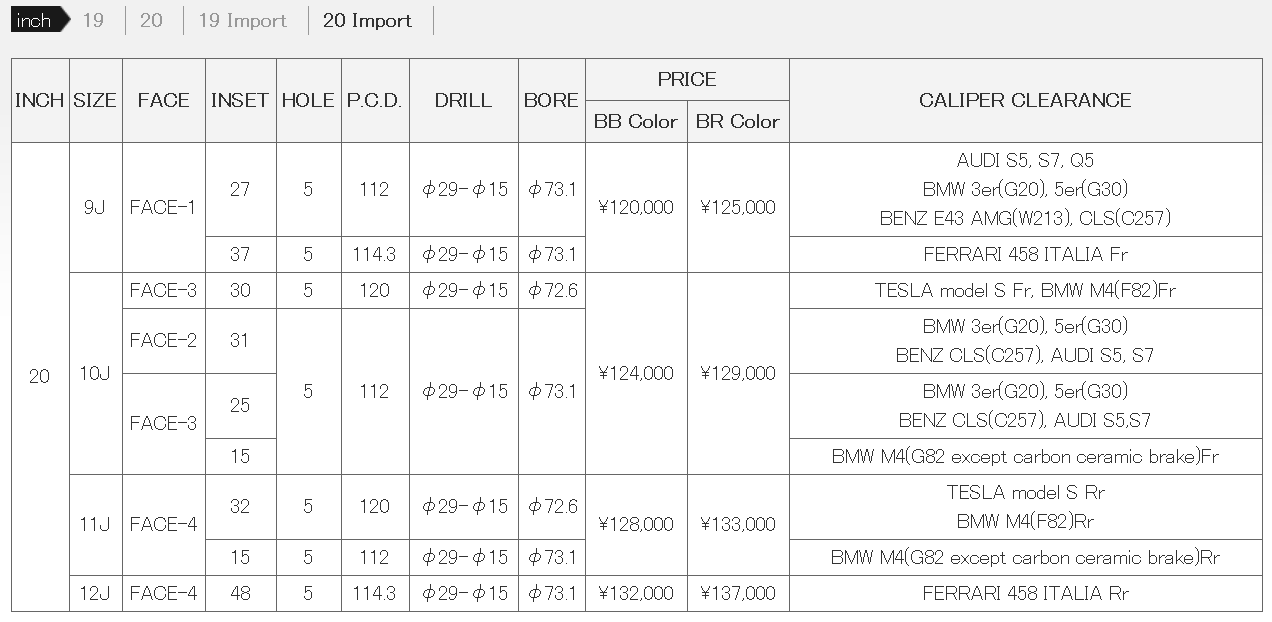Viewport: 1272px width, 622px height.
Task: Click the P.C.D. column header
Action: [374, 100]
